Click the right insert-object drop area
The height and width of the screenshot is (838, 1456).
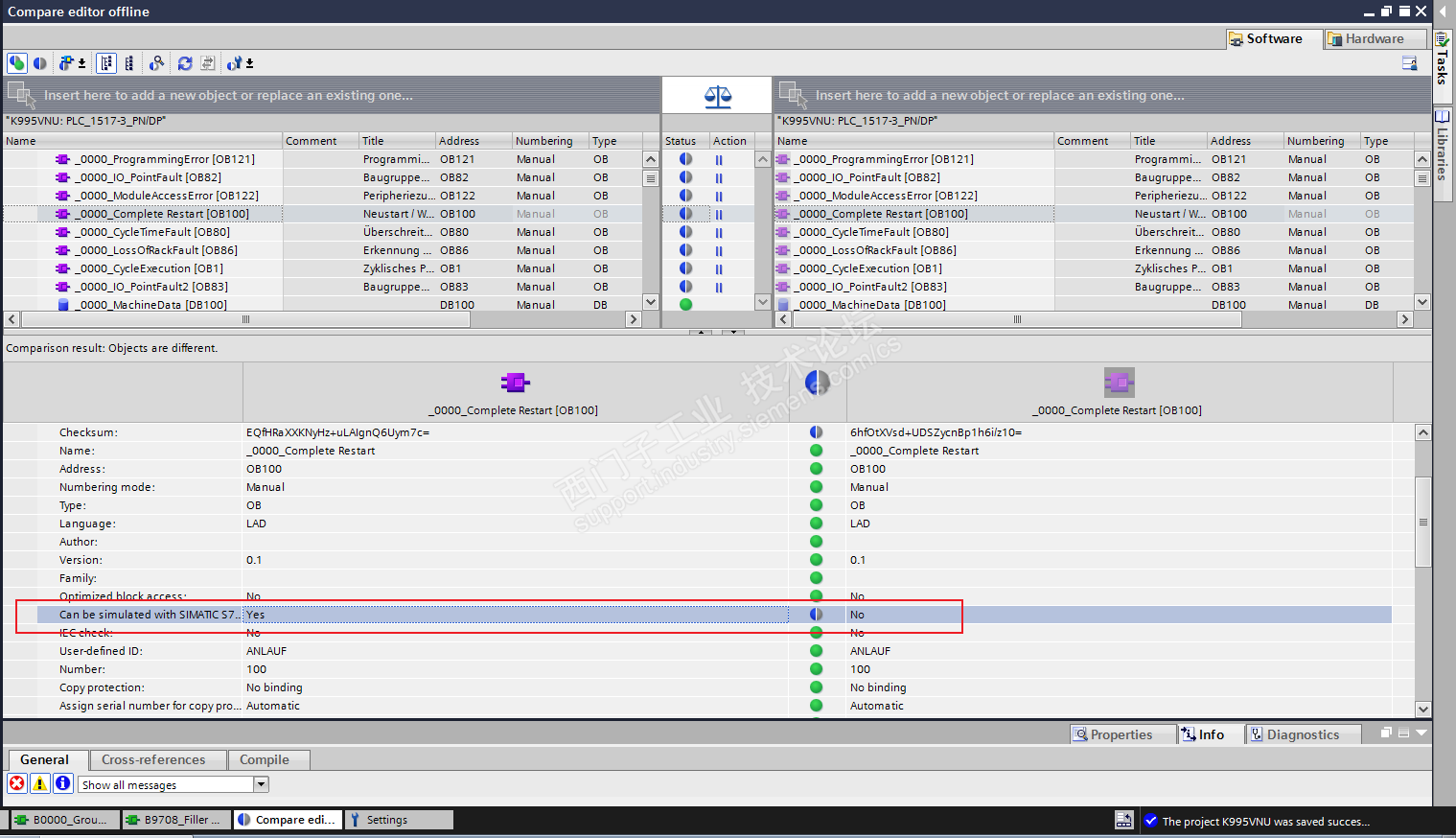(1102, 95)
